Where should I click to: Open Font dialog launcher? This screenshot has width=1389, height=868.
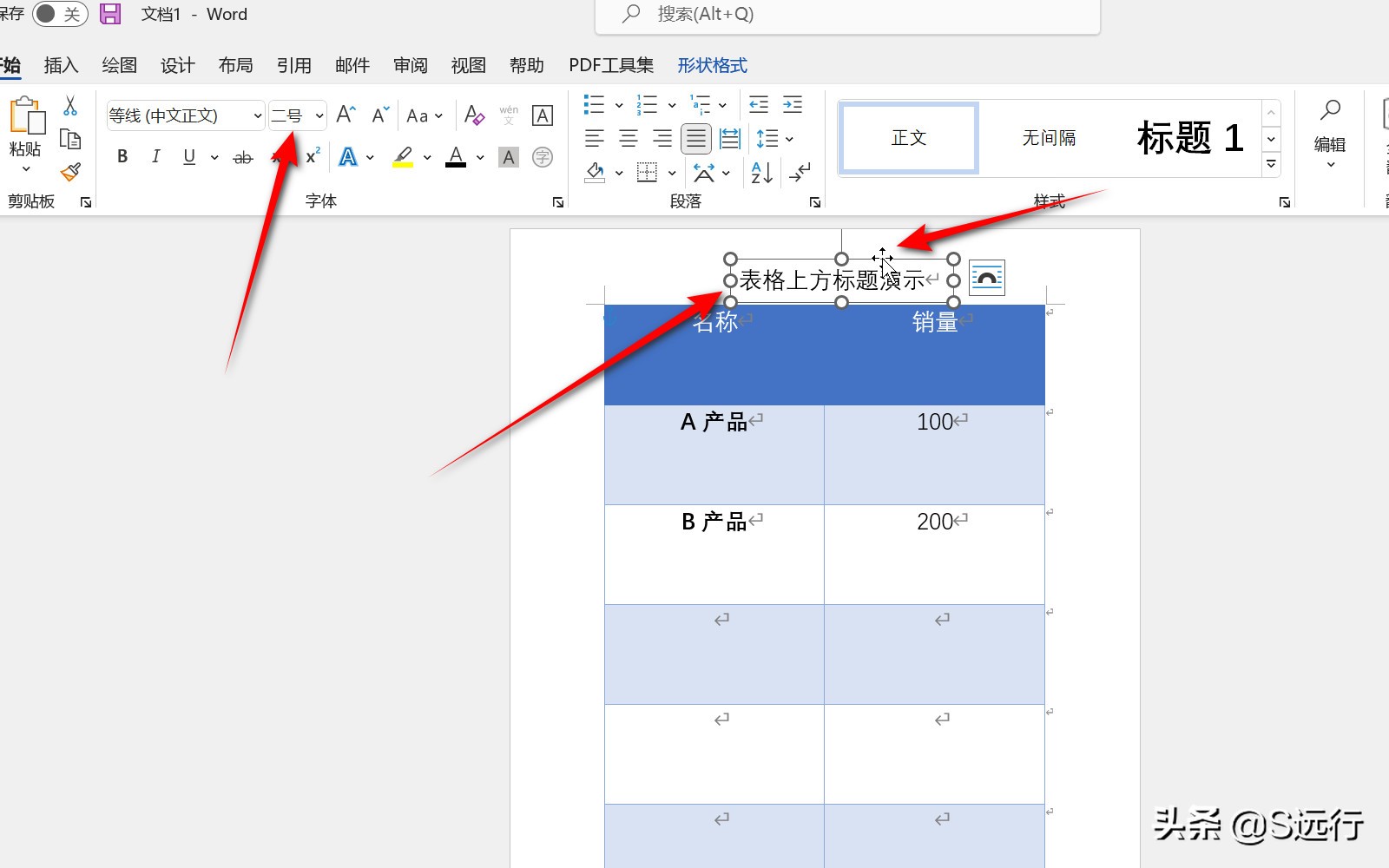point(558,202)
